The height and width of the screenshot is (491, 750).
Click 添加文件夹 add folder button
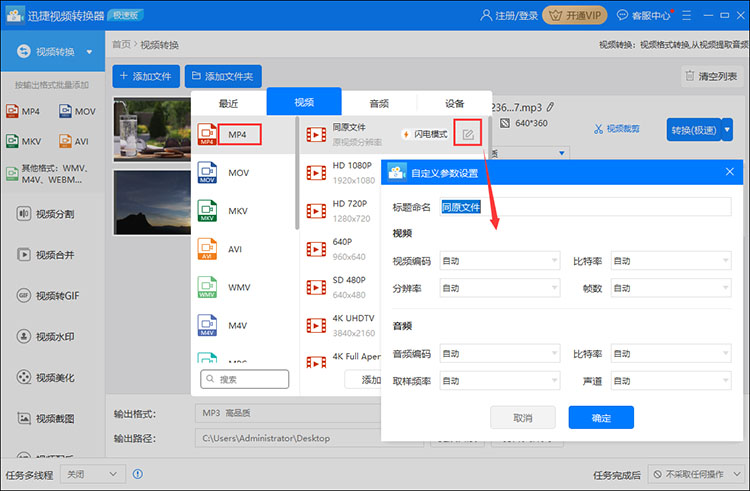(223, 76)
